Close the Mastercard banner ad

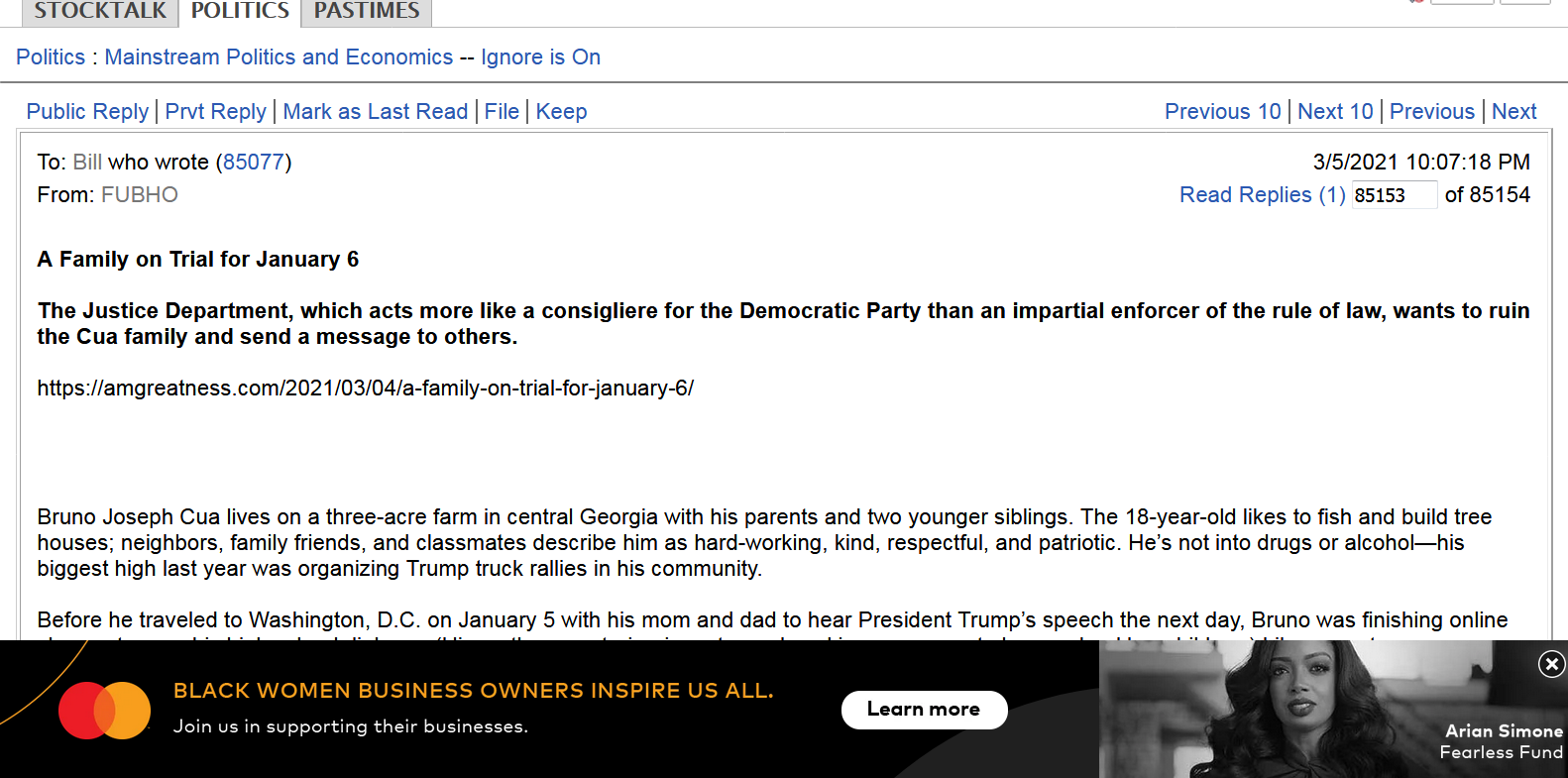coord(1552,664)
